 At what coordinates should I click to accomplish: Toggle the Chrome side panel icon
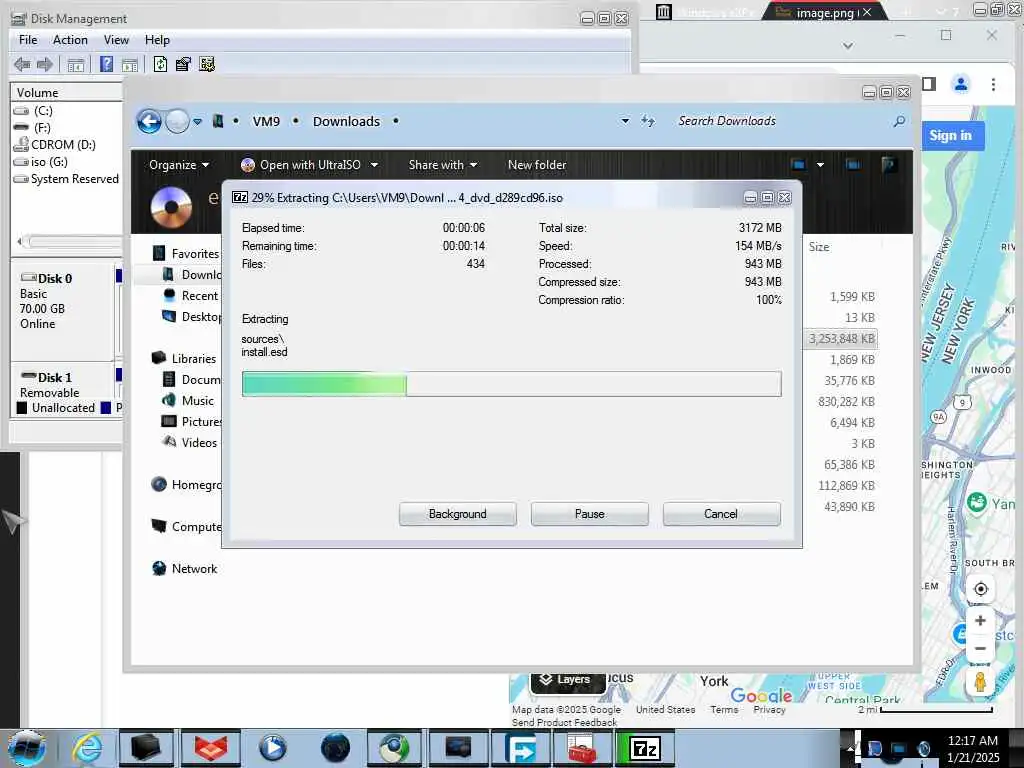coord(929,84)
